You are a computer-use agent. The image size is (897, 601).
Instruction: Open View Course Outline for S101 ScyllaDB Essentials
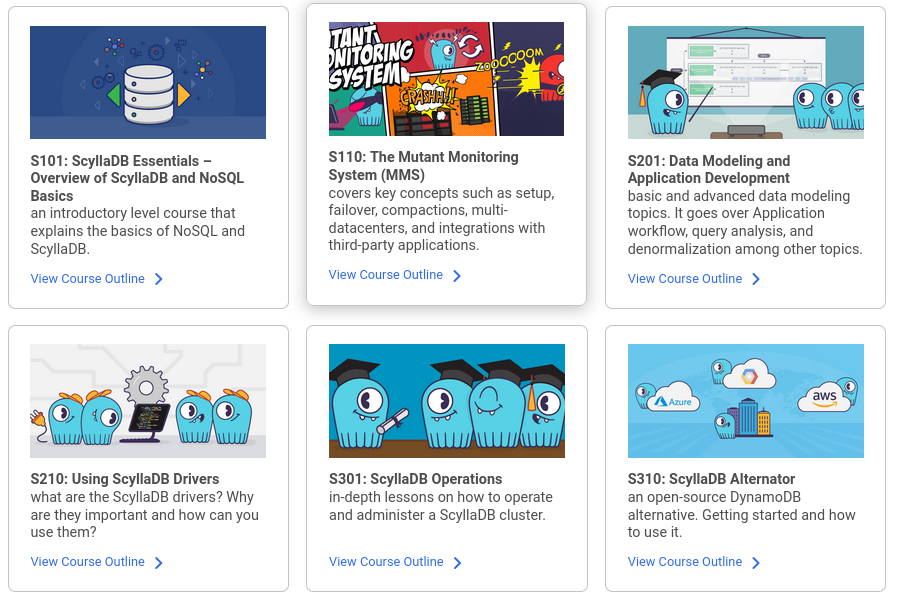coord(88,278)
